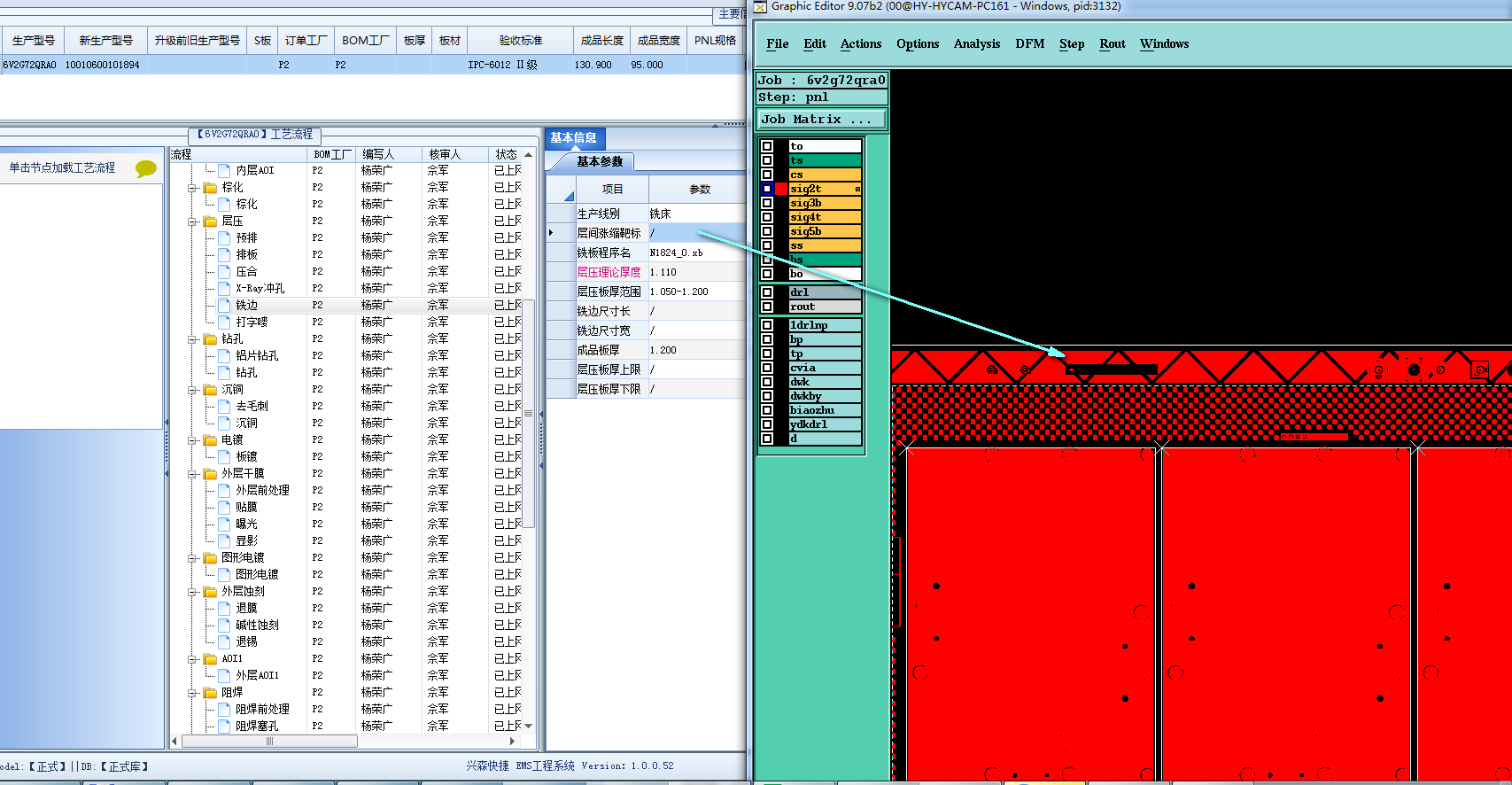This screenshot has width=1512, height=785.
Task: Click the document icon of 铣边
Action: [x=224, y=305]
